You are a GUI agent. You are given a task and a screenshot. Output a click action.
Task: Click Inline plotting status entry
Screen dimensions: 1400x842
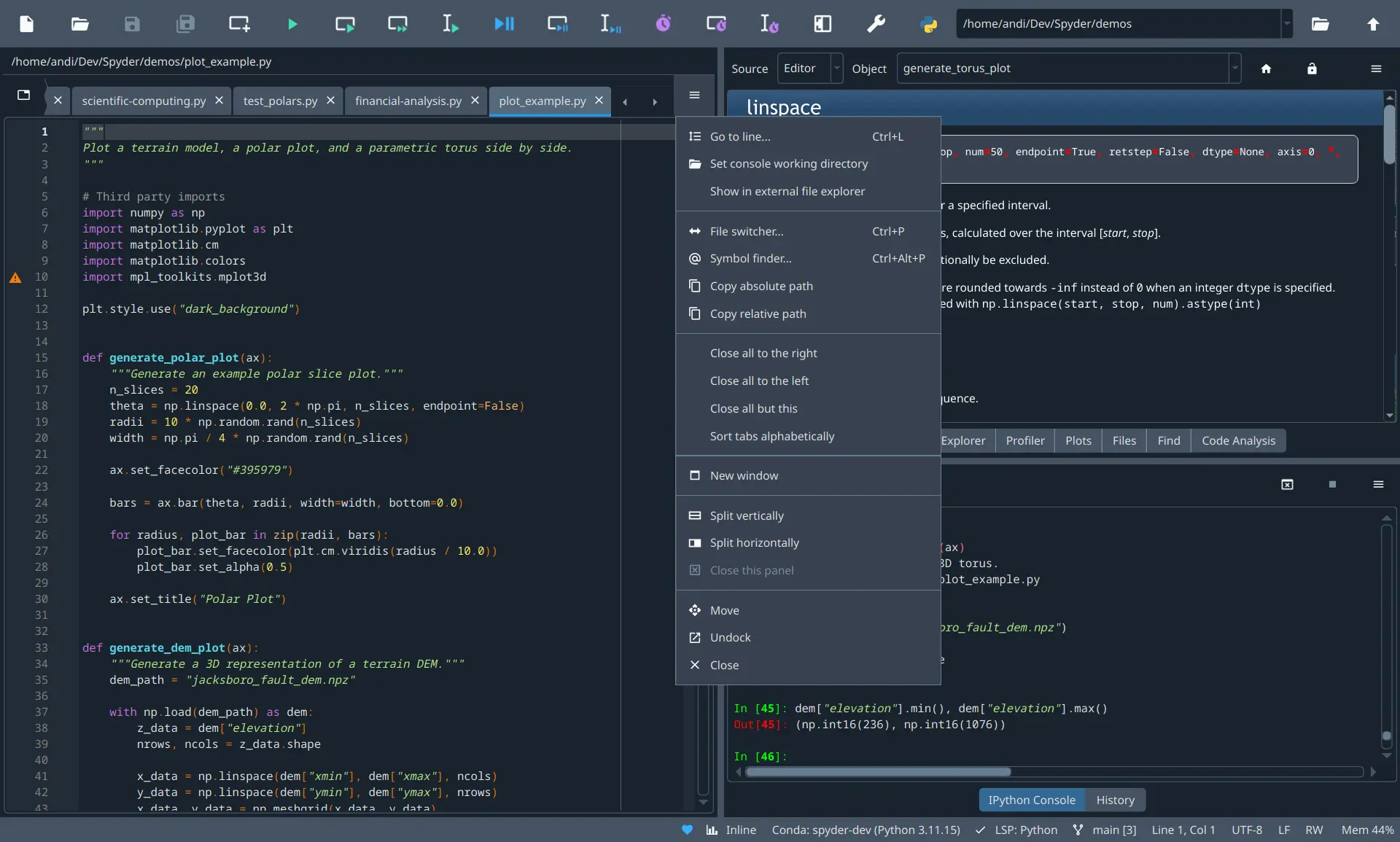[731, 830]
